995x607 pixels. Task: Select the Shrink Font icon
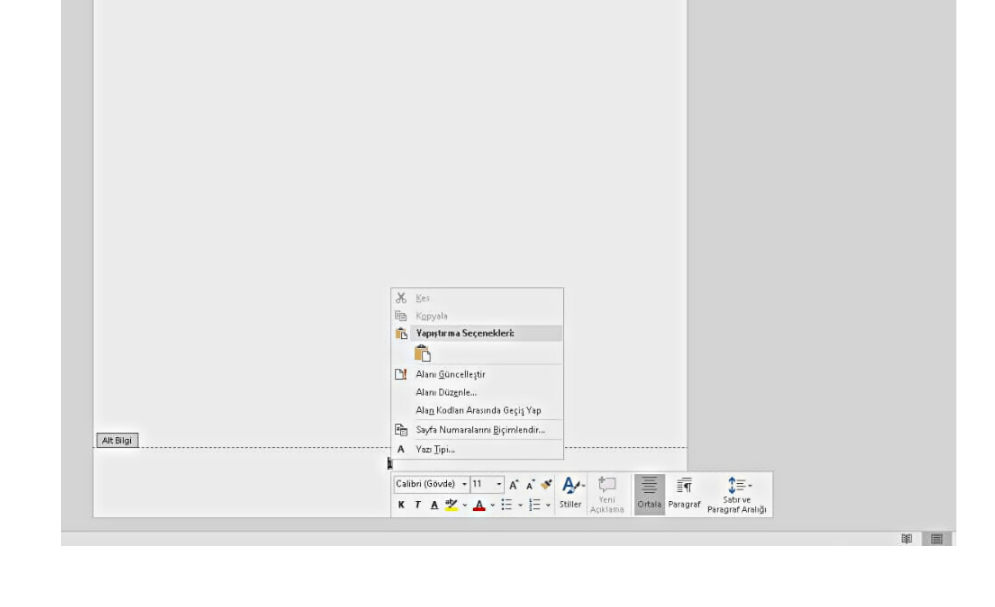click(528, 484)
